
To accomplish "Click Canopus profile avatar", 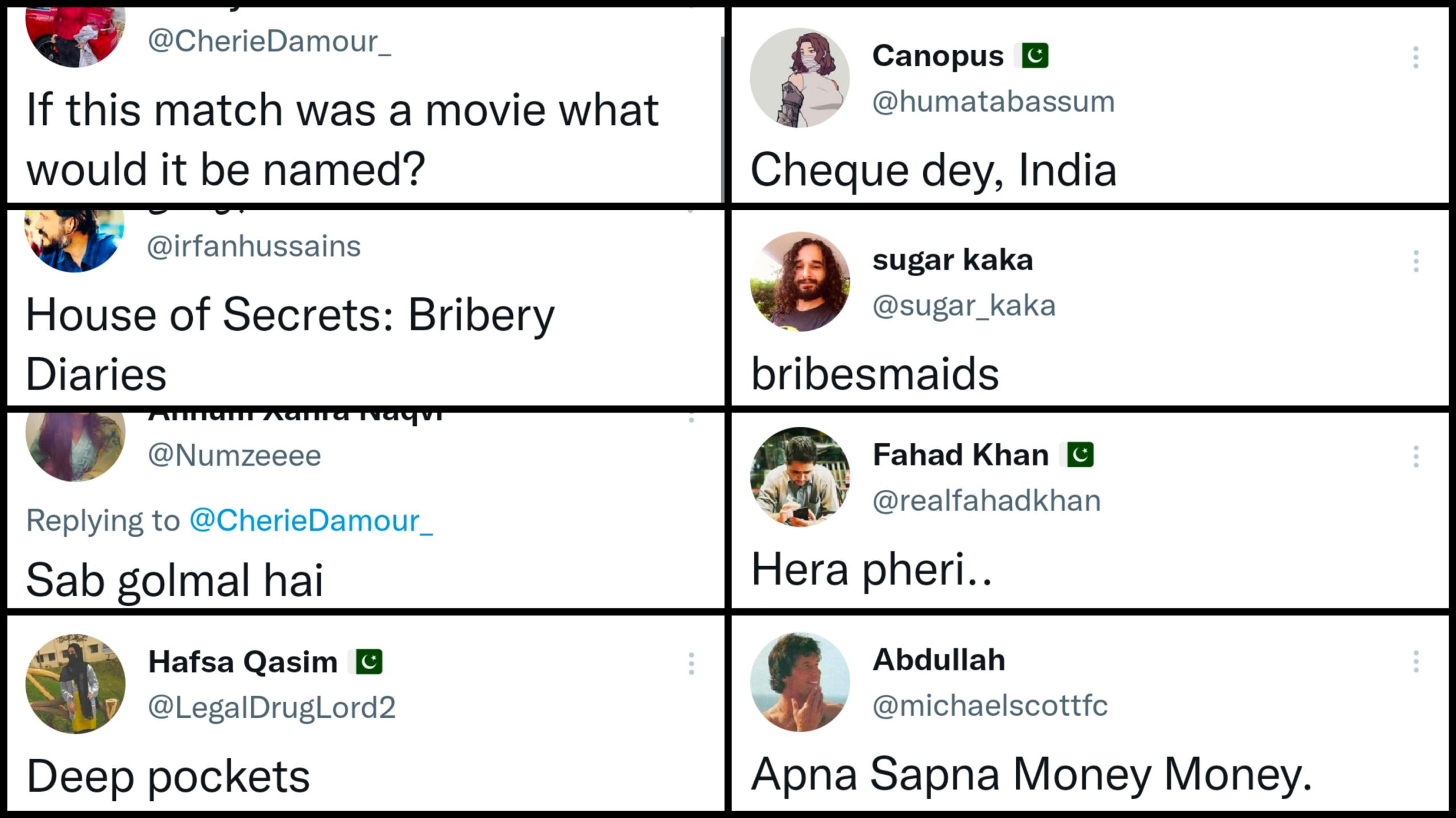I will [800, 78].
